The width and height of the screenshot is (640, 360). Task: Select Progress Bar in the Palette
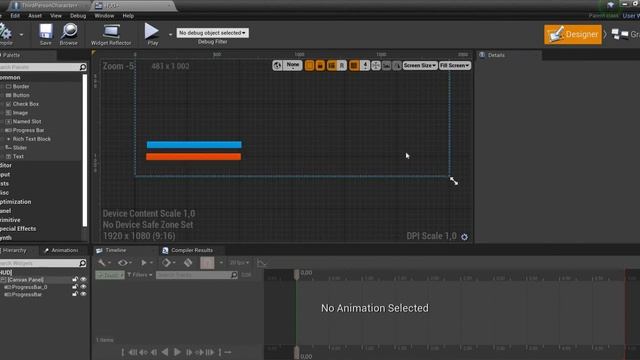coord(28,130)
